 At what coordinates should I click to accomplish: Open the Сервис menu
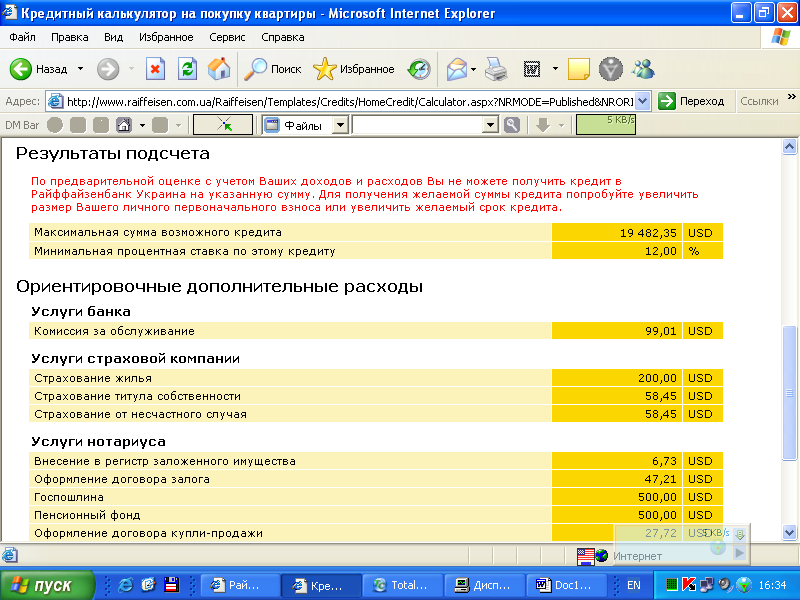[x=227, y=37]
